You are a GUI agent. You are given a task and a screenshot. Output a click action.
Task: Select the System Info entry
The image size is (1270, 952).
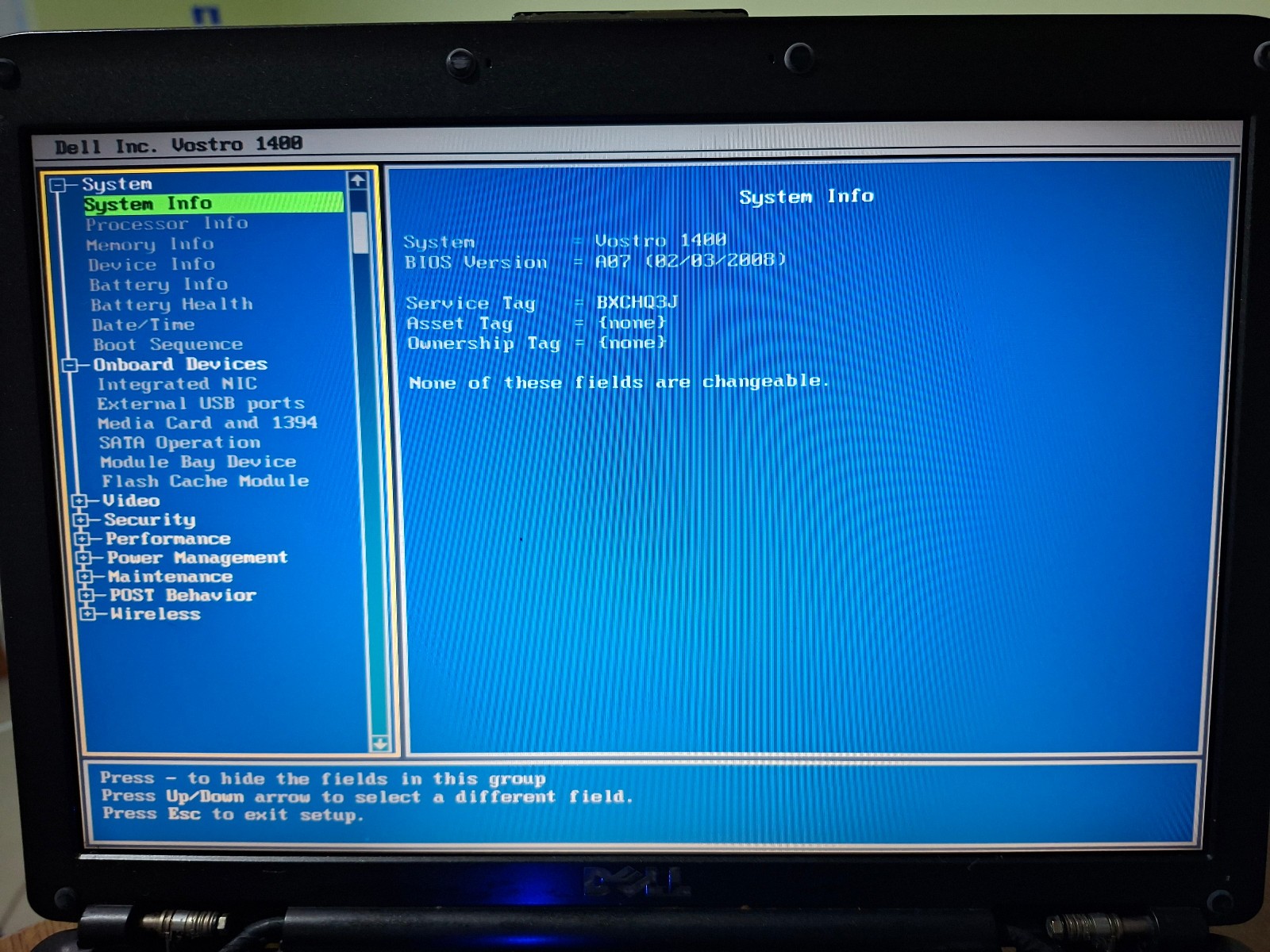(213, 204)
